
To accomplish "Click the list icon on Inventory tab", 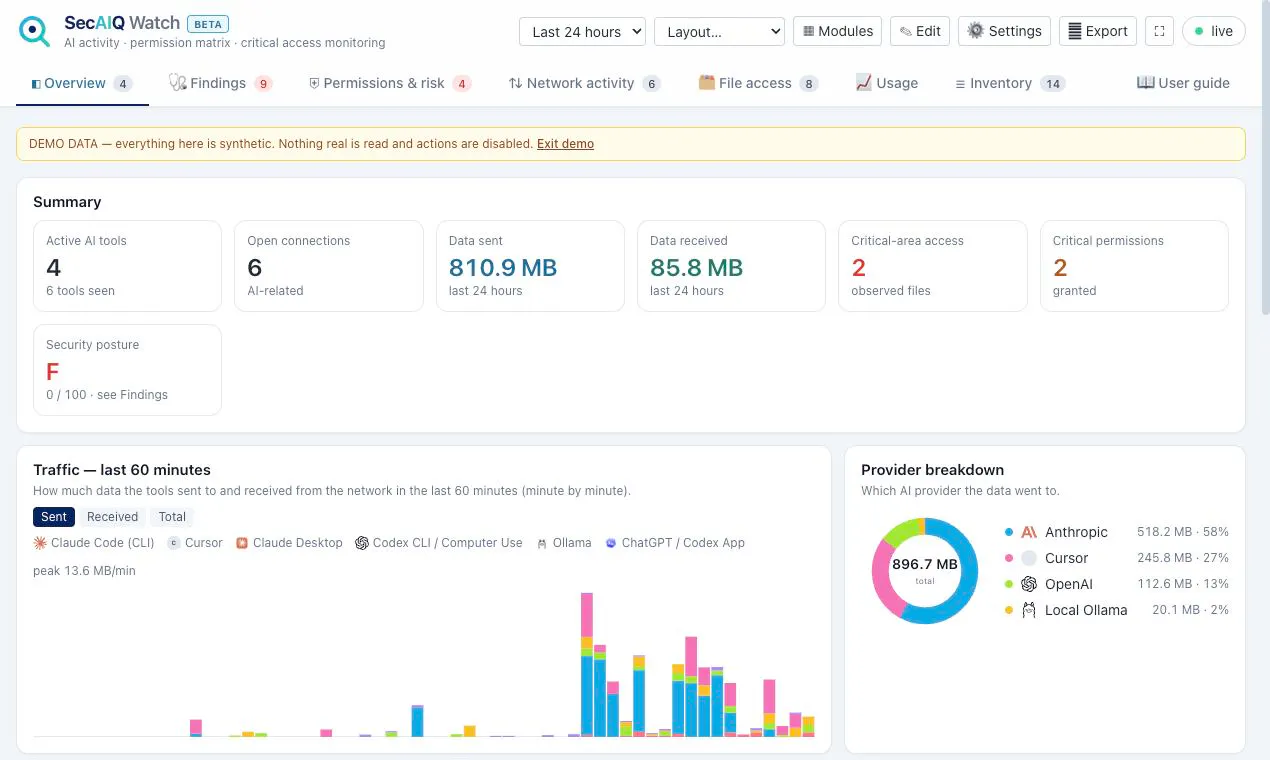I will (x=960, y=84).
